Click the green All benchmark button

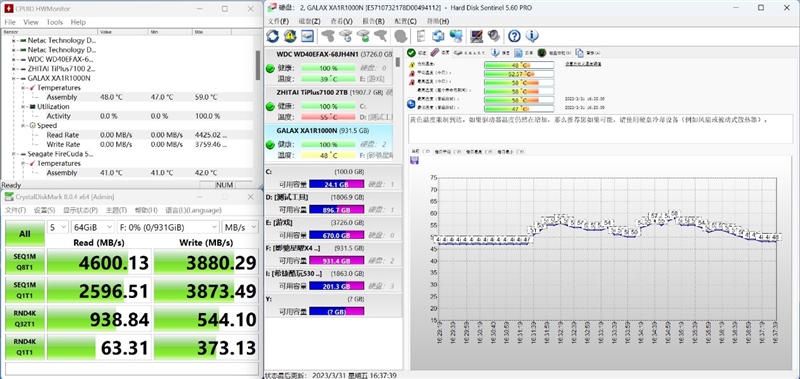pyautogui.click(x=24, y=234)
